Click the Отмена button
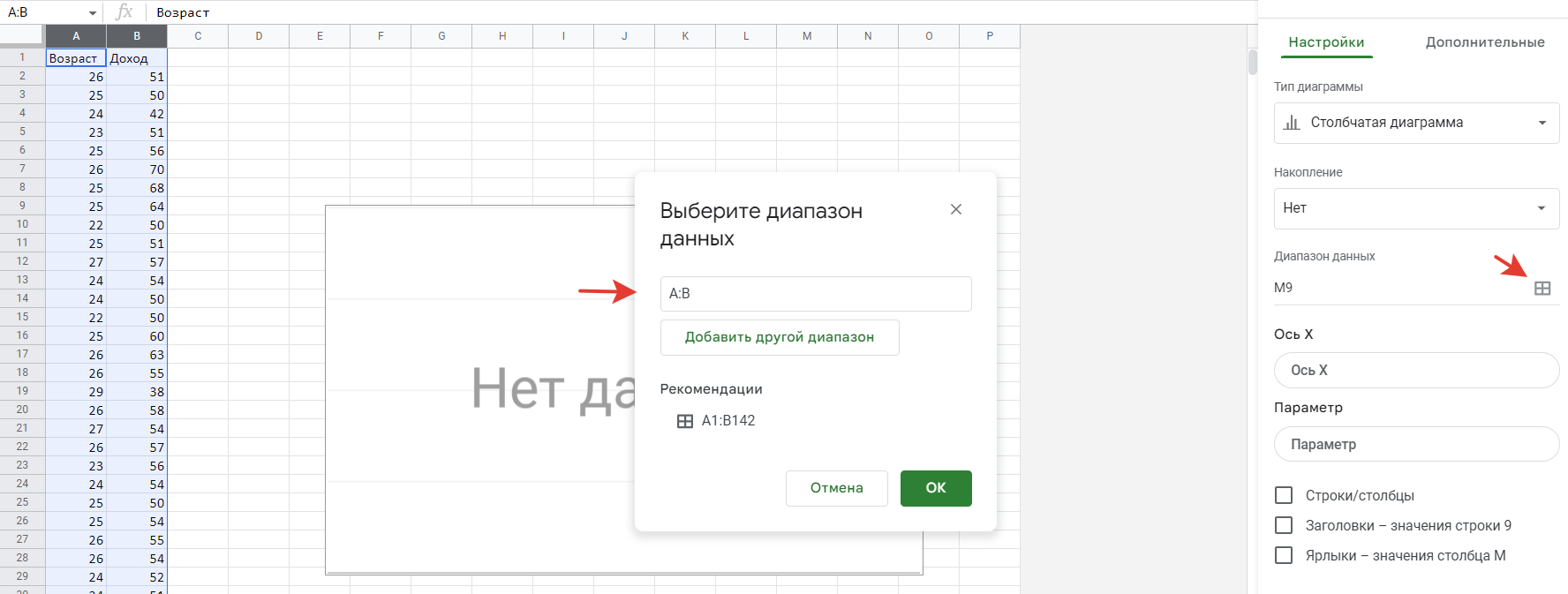 [x=836, y=488]
